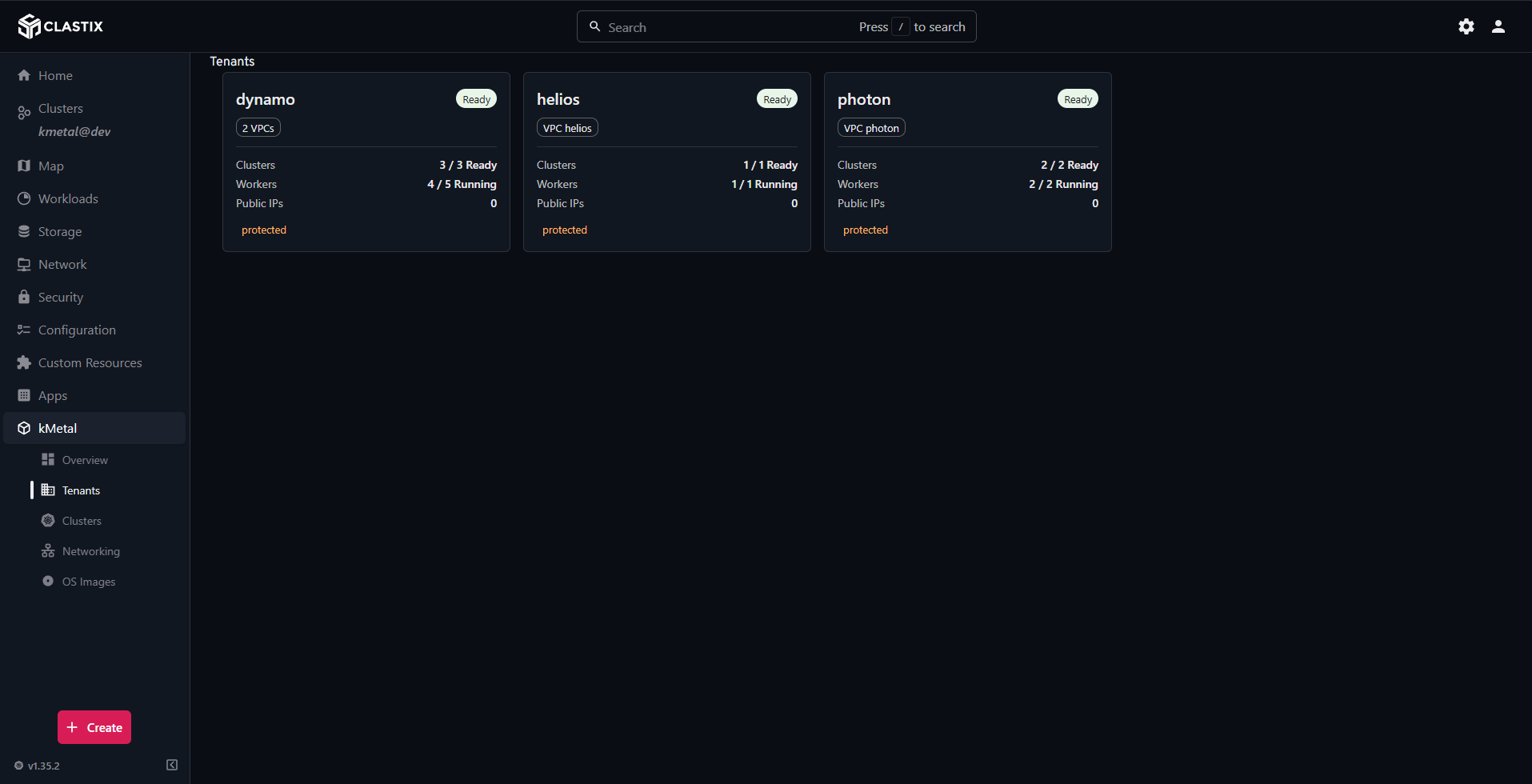Click the VPC photon badge

click(871, 128)
